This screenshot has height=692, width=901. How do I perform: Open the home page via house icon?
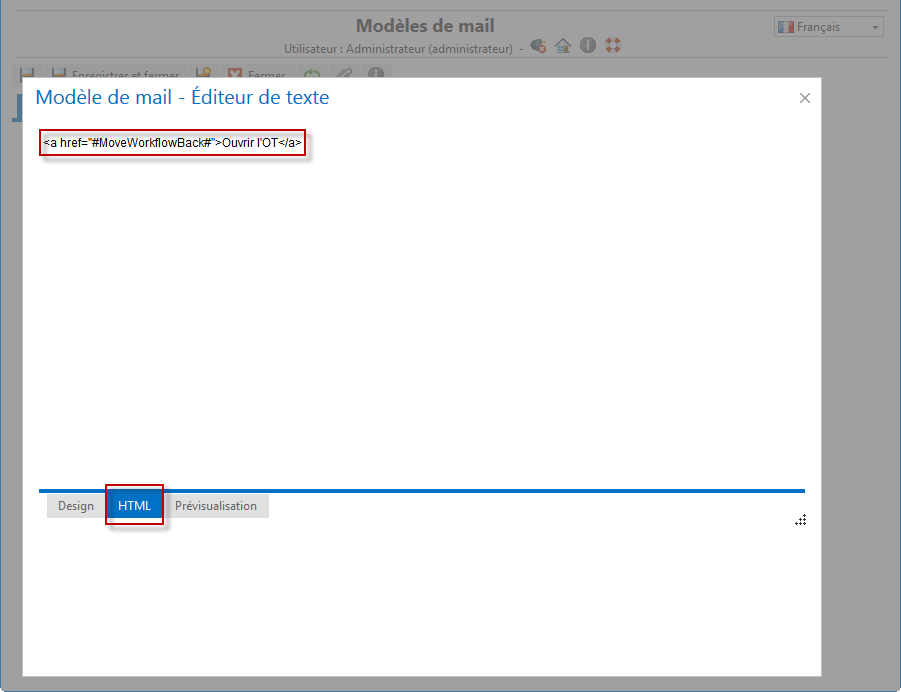click(562, 46)
